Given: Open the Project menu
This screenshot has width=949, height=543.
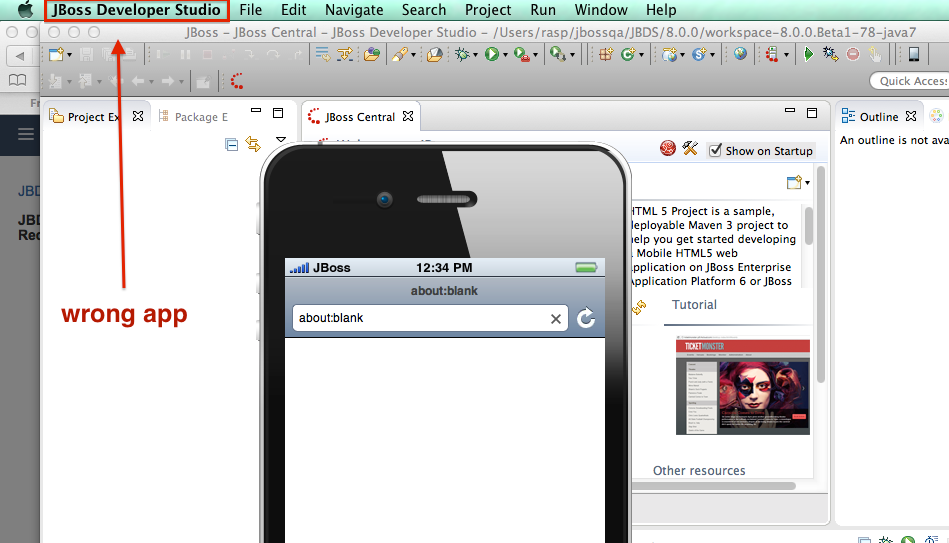Looking at the screenshot, I should click(488, 10).
